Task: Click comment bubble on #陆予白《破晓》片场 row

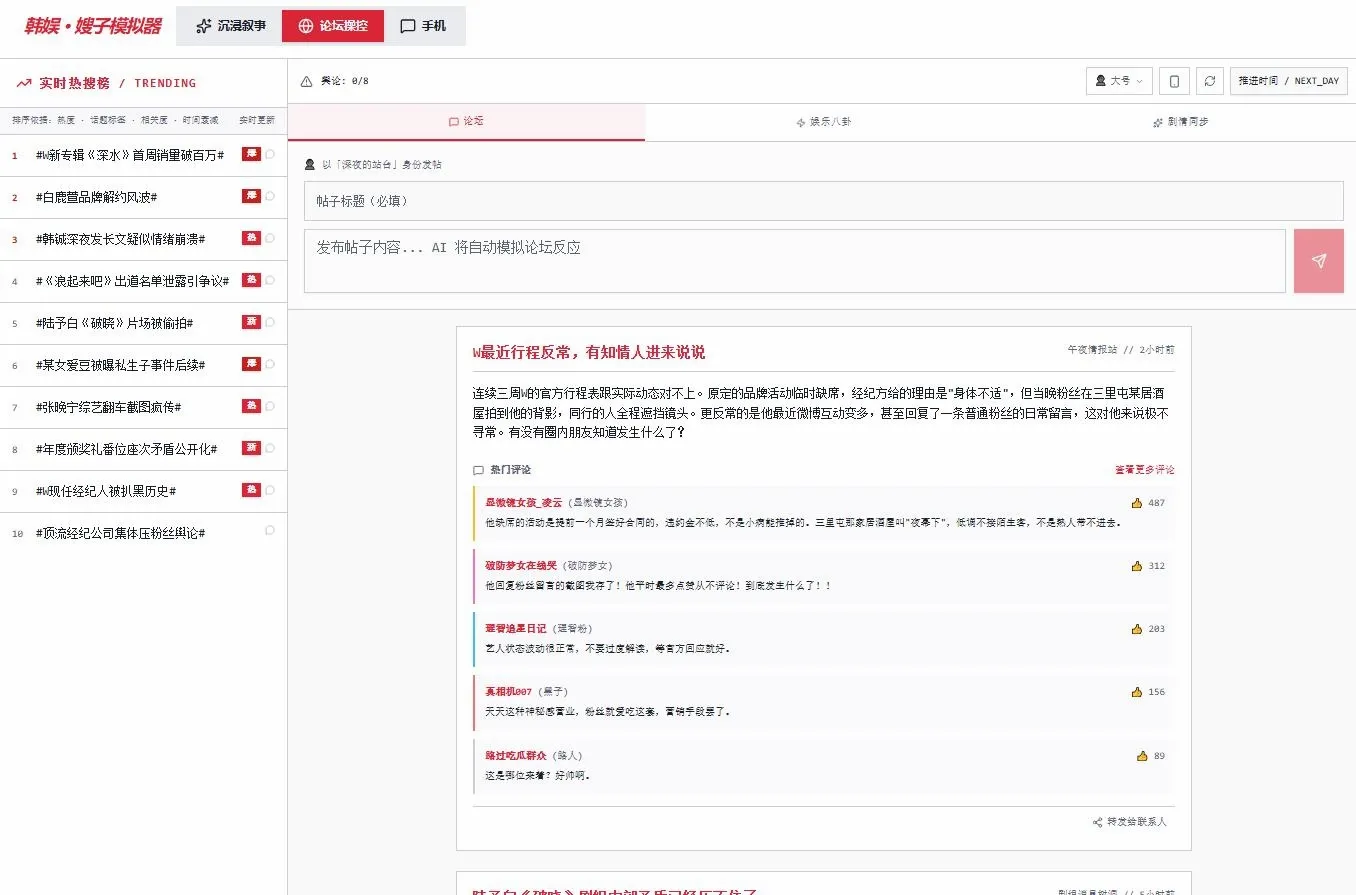Action: (270, 322)
